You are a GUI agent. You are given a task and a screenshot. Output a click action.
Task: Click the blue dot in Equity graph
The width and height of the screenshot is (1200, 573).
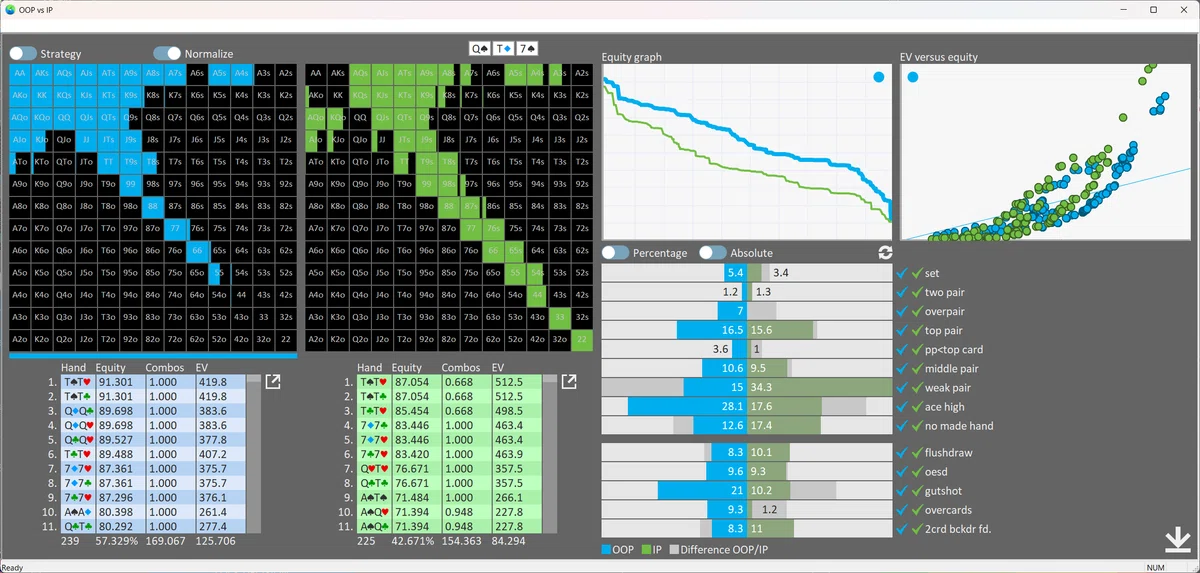pos(878,77)
